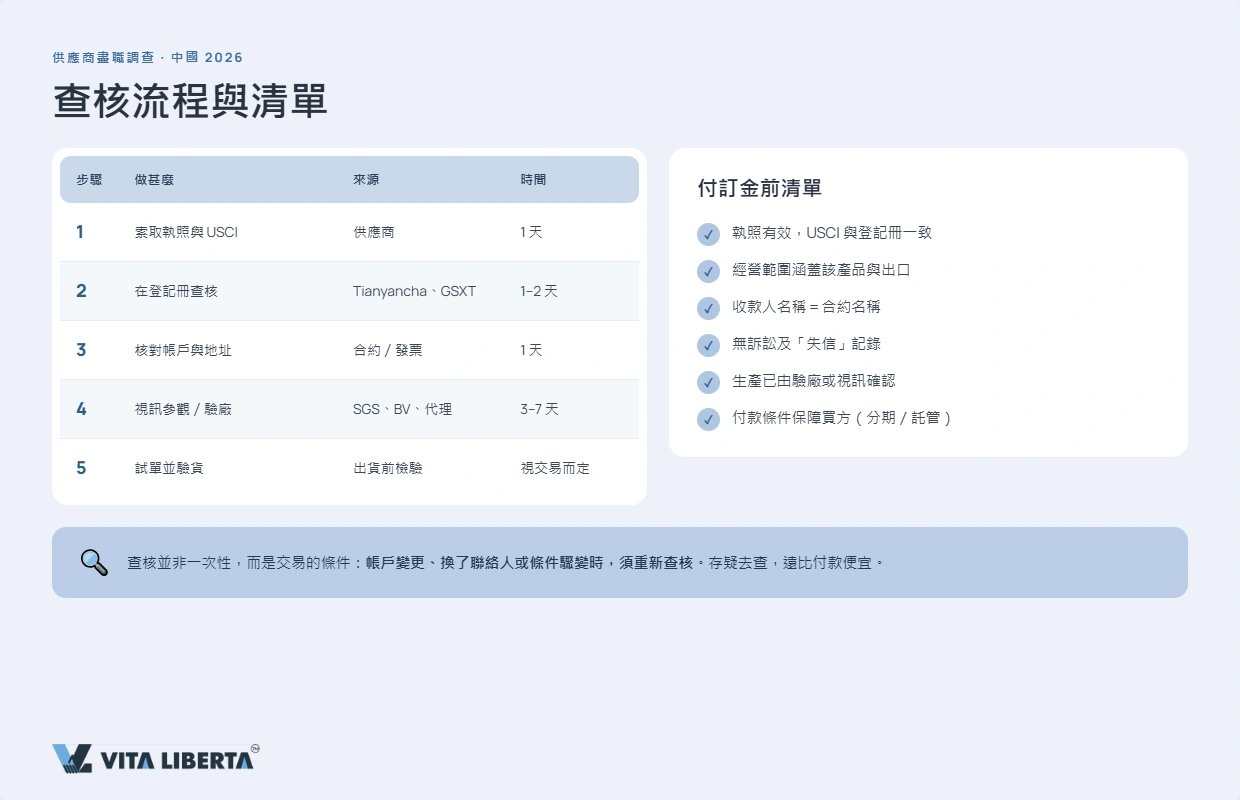Click the time cell 1 天 in the 合約 / 發票 row
Screen dimensions: 1240x800
pos(531,350)
